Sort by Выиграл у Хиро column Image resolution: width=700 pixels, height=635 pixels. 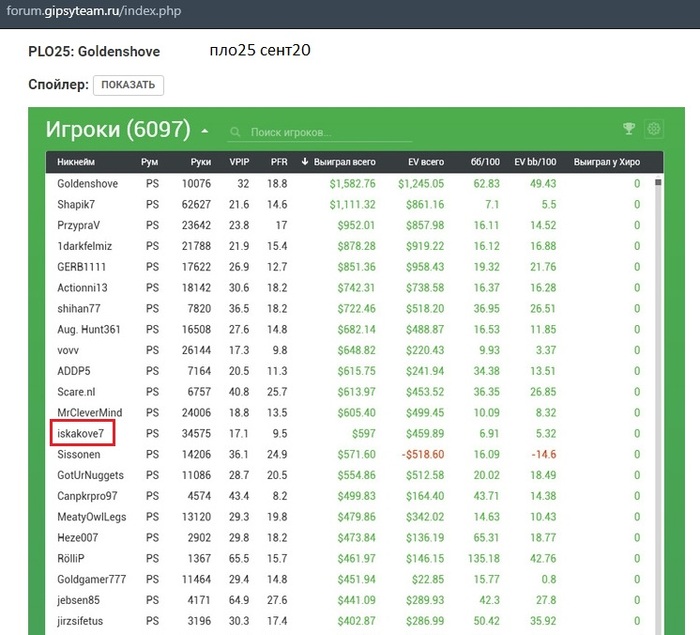tap(607, 162)
